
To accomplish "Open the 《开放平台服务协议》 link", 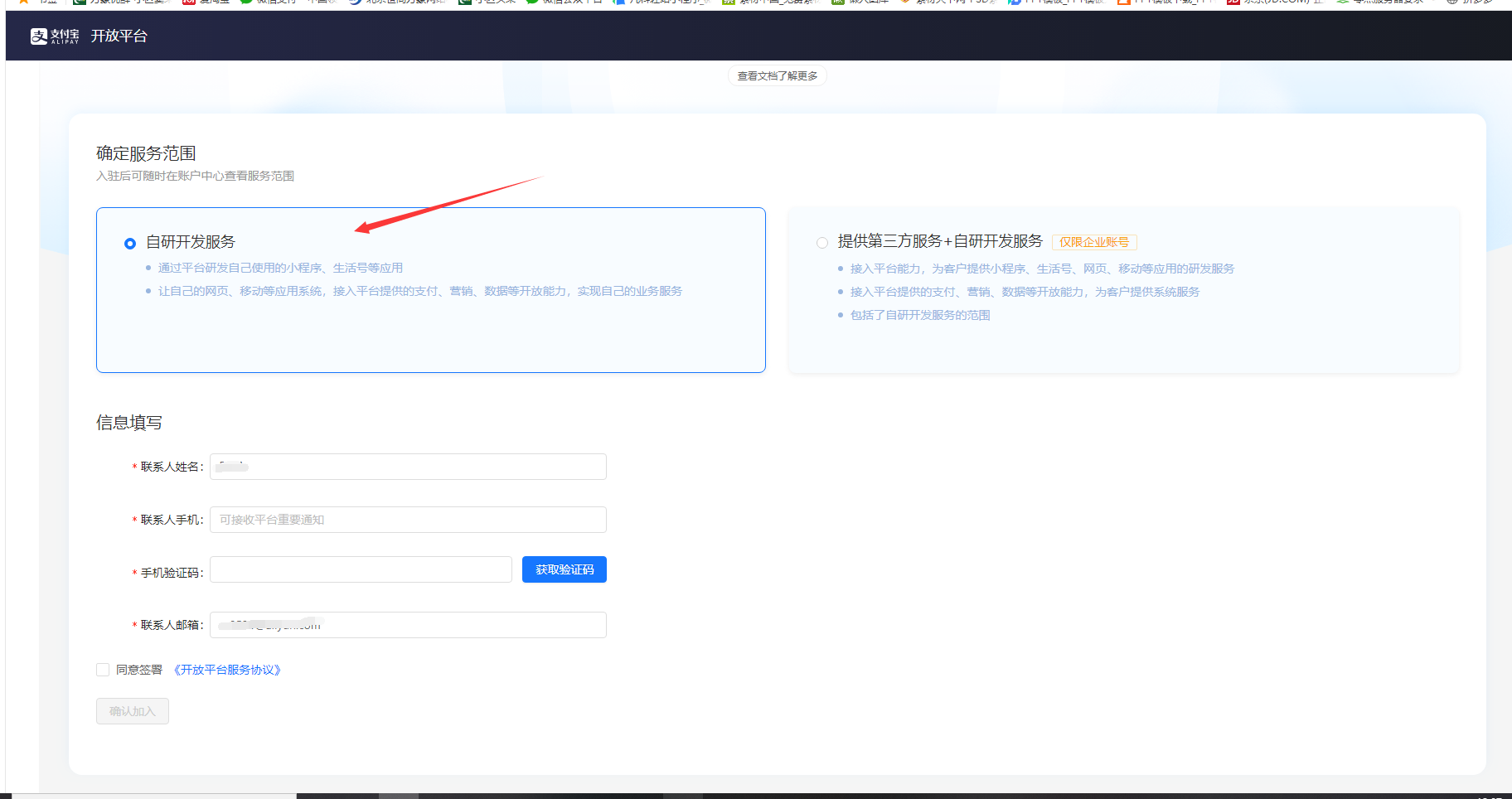I will point(227,670).
